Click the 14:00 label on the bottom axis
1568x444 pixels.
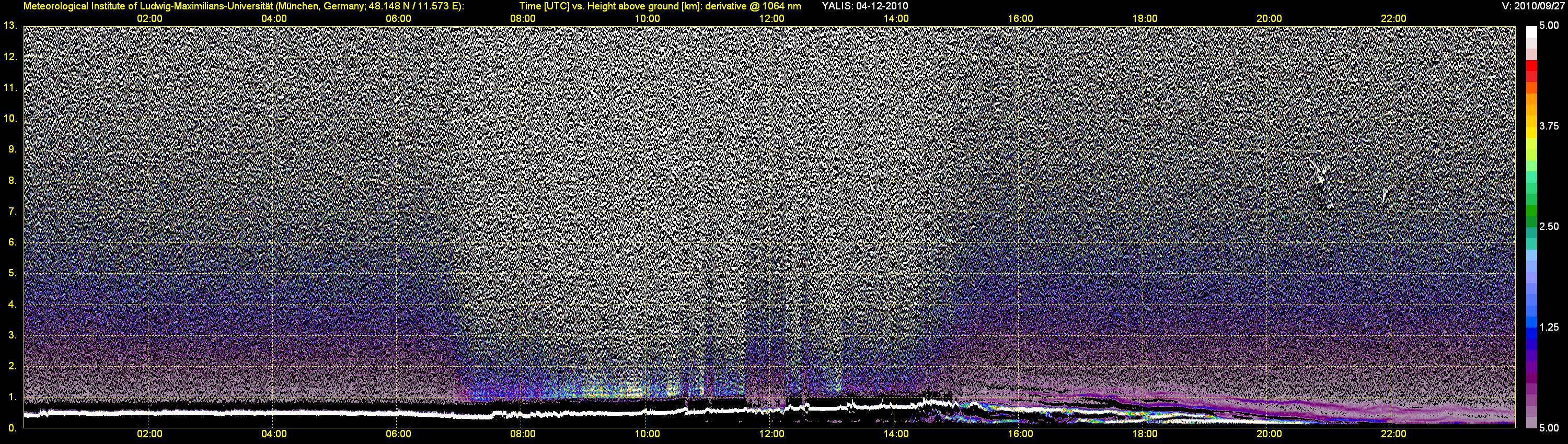896,434
